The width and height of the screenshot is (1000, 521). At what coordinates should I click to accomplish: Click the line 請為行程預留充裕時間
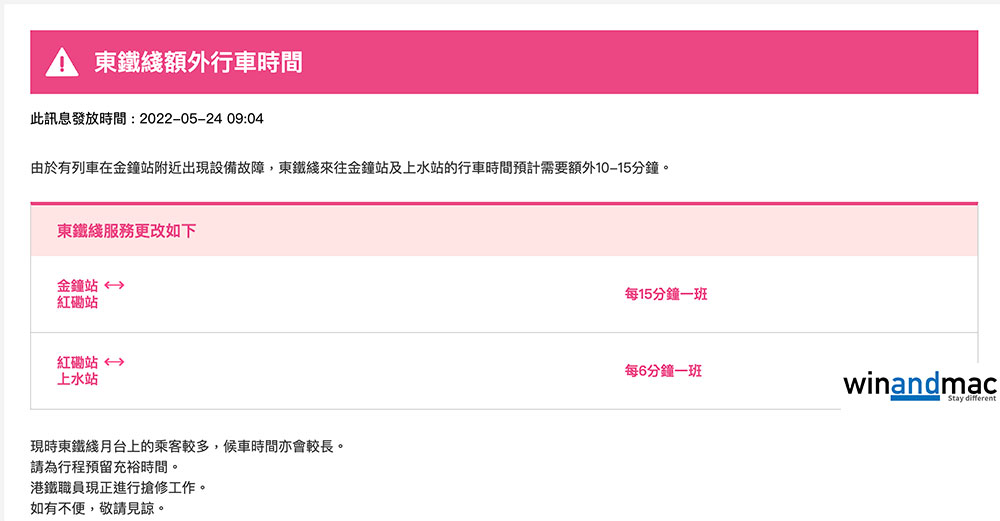(106, 466)
